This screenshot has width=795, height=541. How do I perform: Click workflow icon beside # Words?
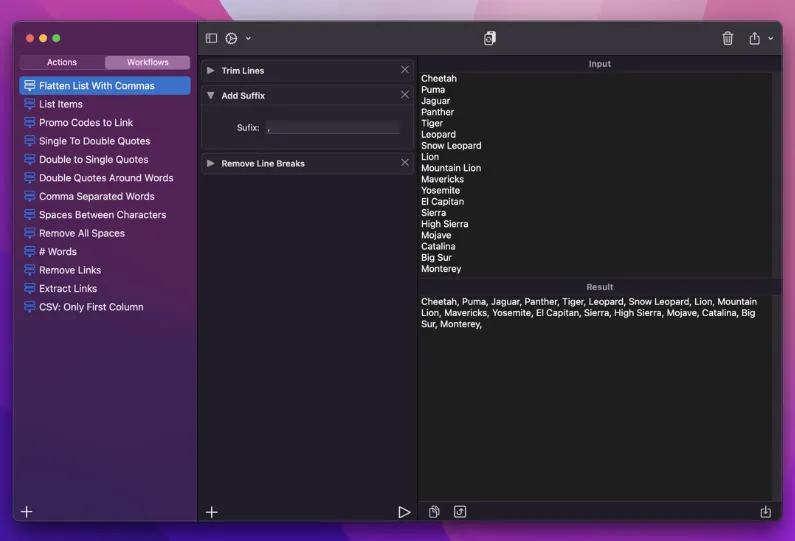[x=30, y=251]
